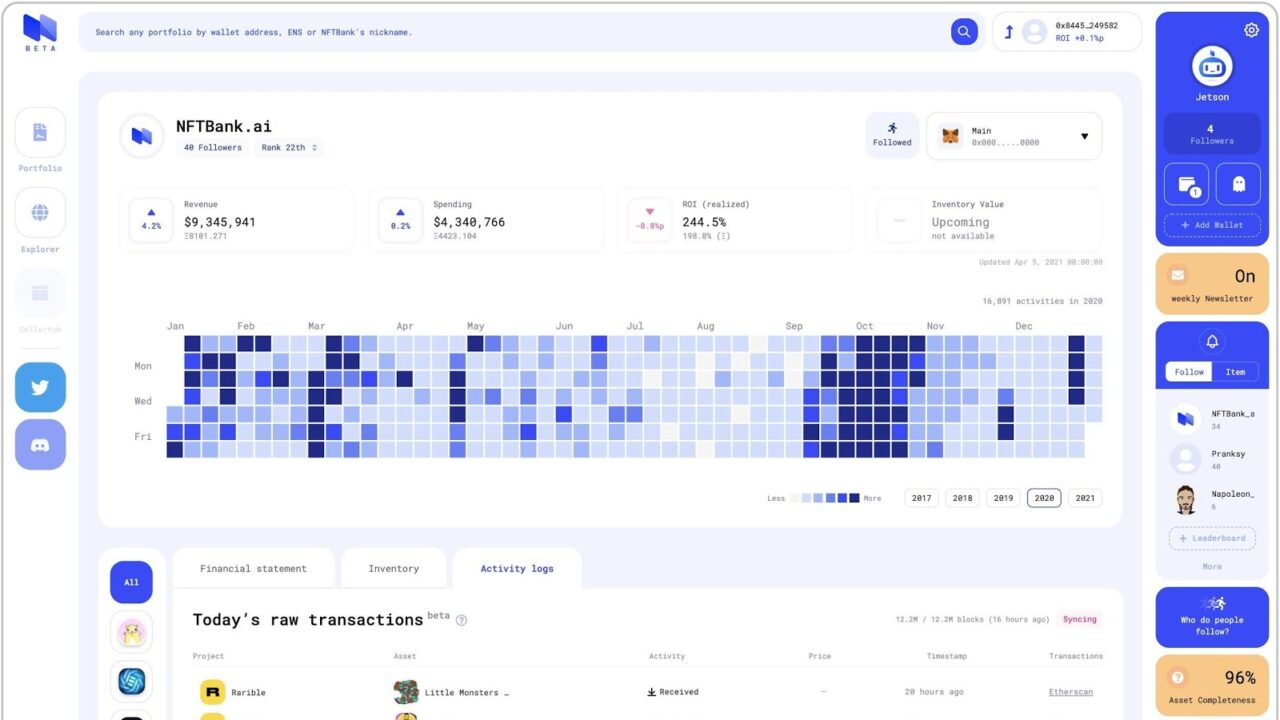The height and width of the screenshot is (720, 1280).
Task: Click the 4 Followers counter box
Action: (1212, 134)
